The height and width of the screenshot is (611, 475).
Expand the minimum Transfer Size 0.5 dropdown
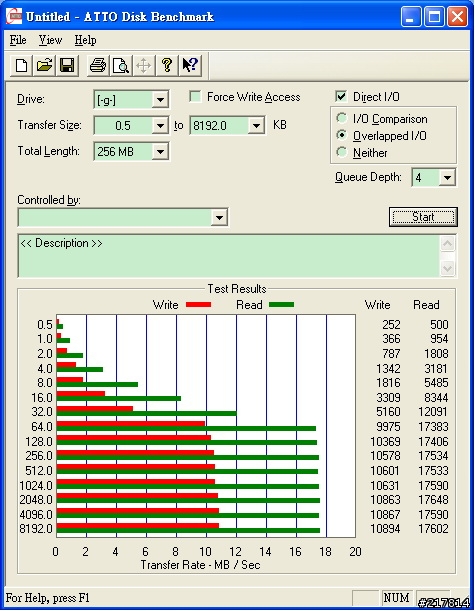pos(160,125)
